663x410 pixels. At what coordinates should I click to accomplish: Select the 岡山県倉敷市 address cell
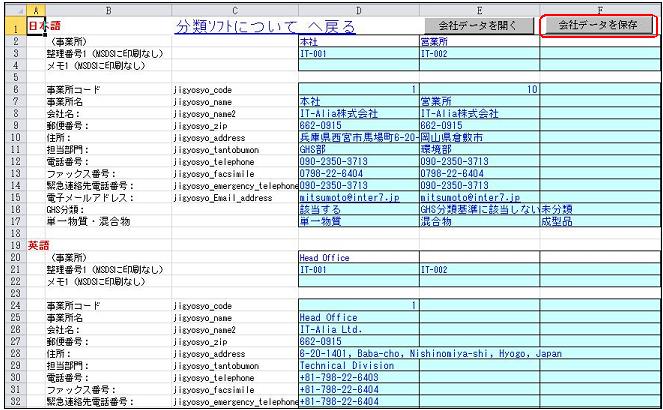point(479,137)
